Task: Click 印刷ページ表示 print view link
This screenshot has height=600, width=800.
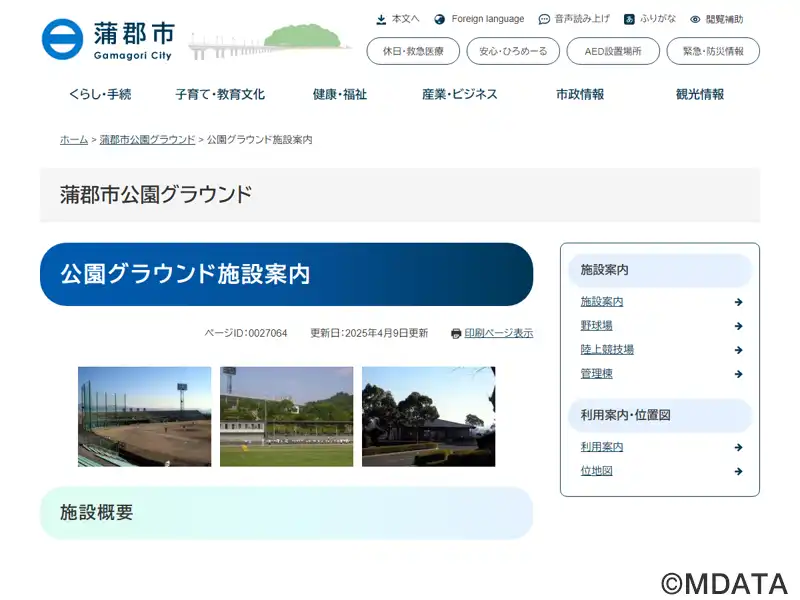Action: pos(499,333)
